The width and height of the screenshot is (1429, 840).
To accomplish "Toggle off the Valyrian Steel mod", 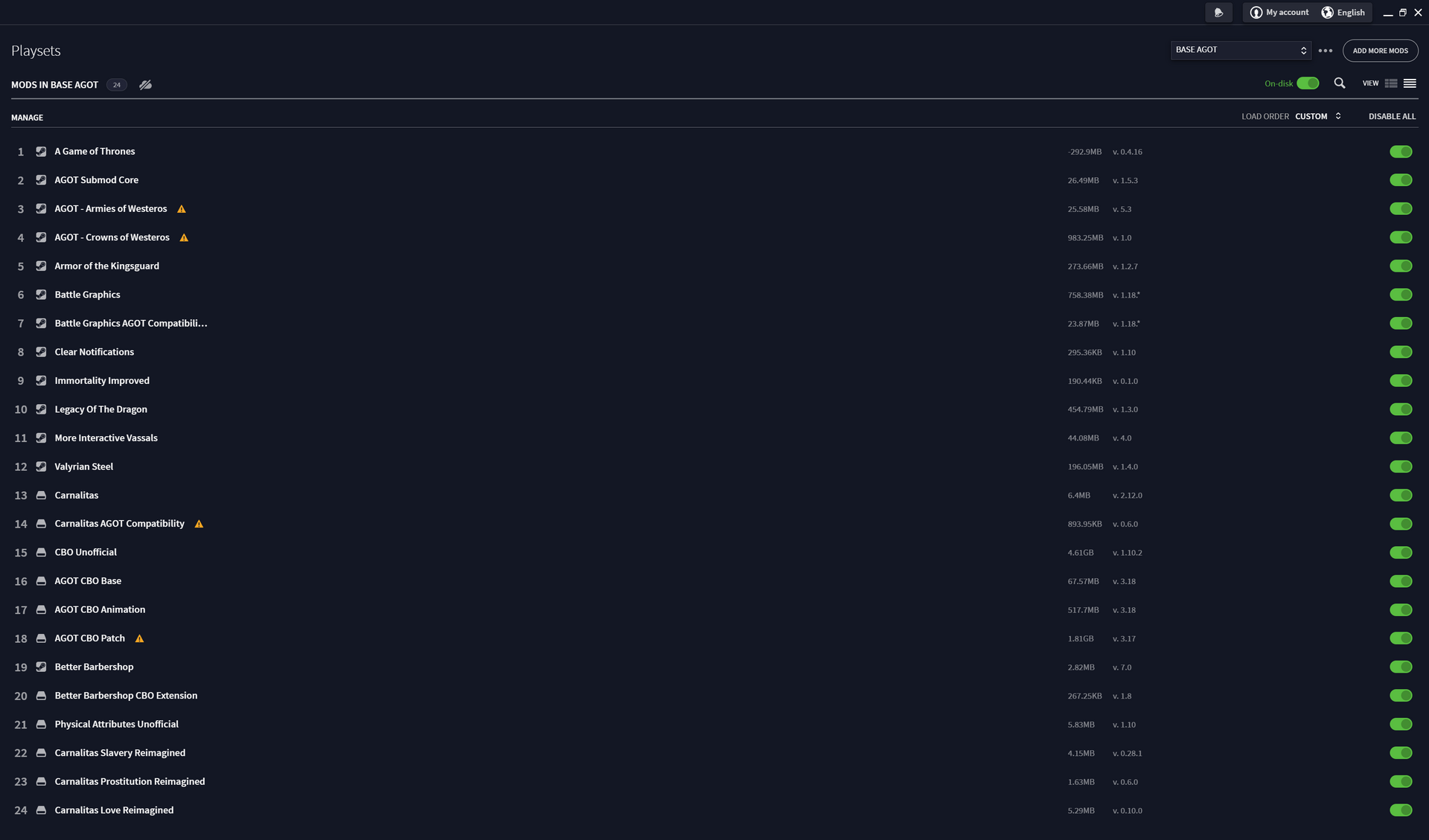I will click(1401, 467).
